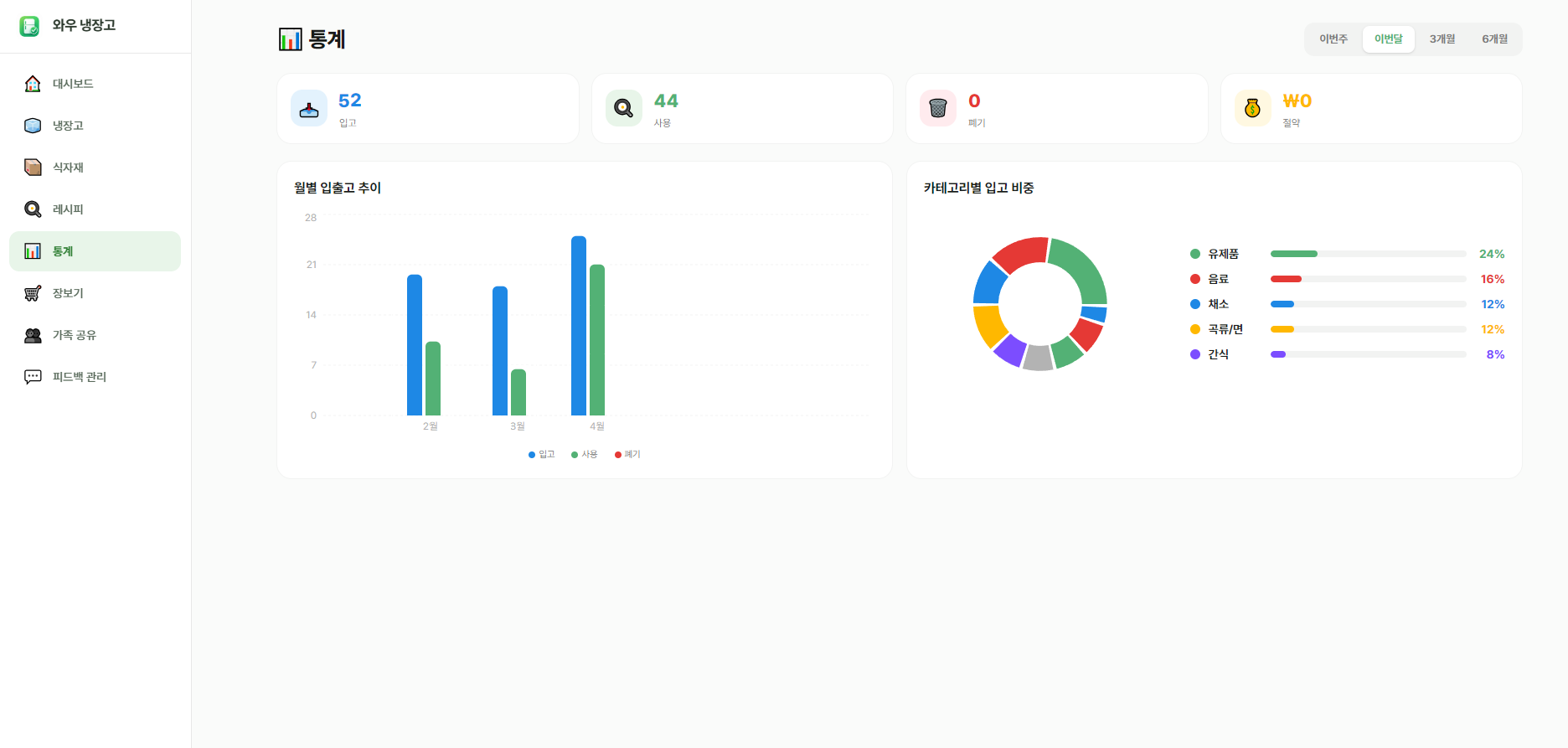Toggle 폐기 series in chart legend
This screenshot has width=1568, height=748.
click(x=627, y=454)
